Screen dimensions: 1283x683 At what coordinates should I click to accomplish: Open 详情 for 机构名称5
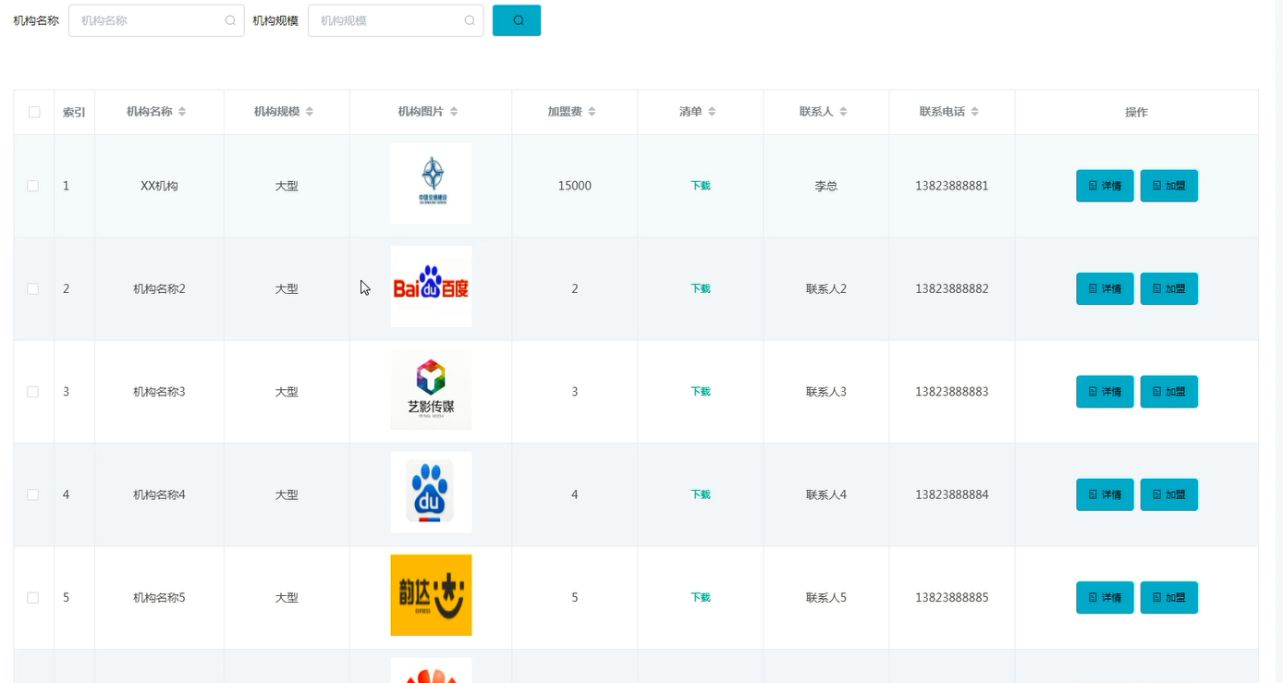[x=1105, y=598]
